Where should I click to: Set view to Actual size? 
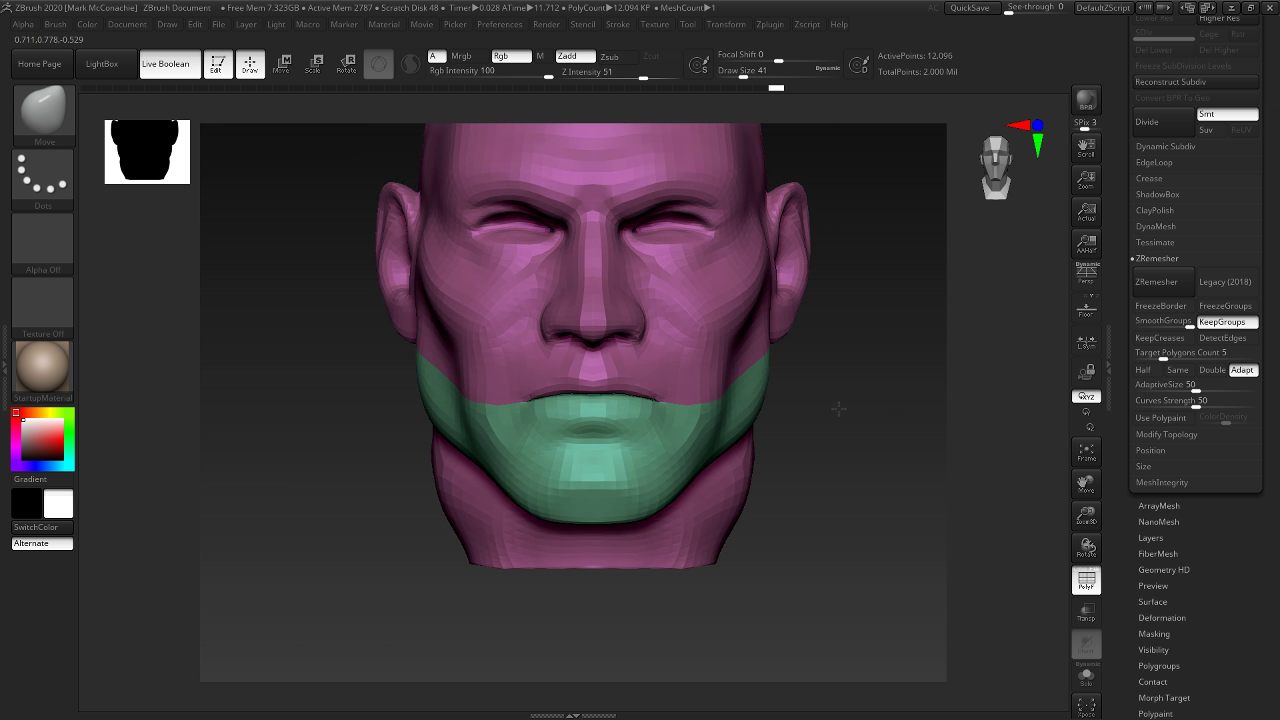tap(1086, 212)
